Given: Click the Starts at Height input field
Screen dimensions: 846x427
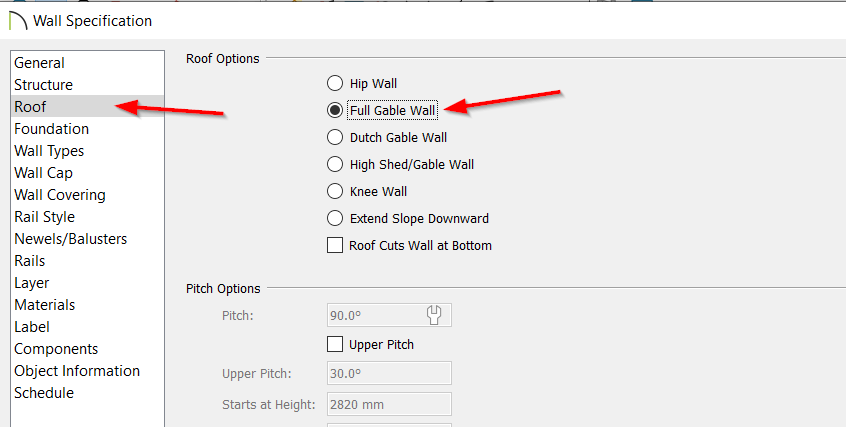Looking at the screenshot, I should click(x=389, y=404).
